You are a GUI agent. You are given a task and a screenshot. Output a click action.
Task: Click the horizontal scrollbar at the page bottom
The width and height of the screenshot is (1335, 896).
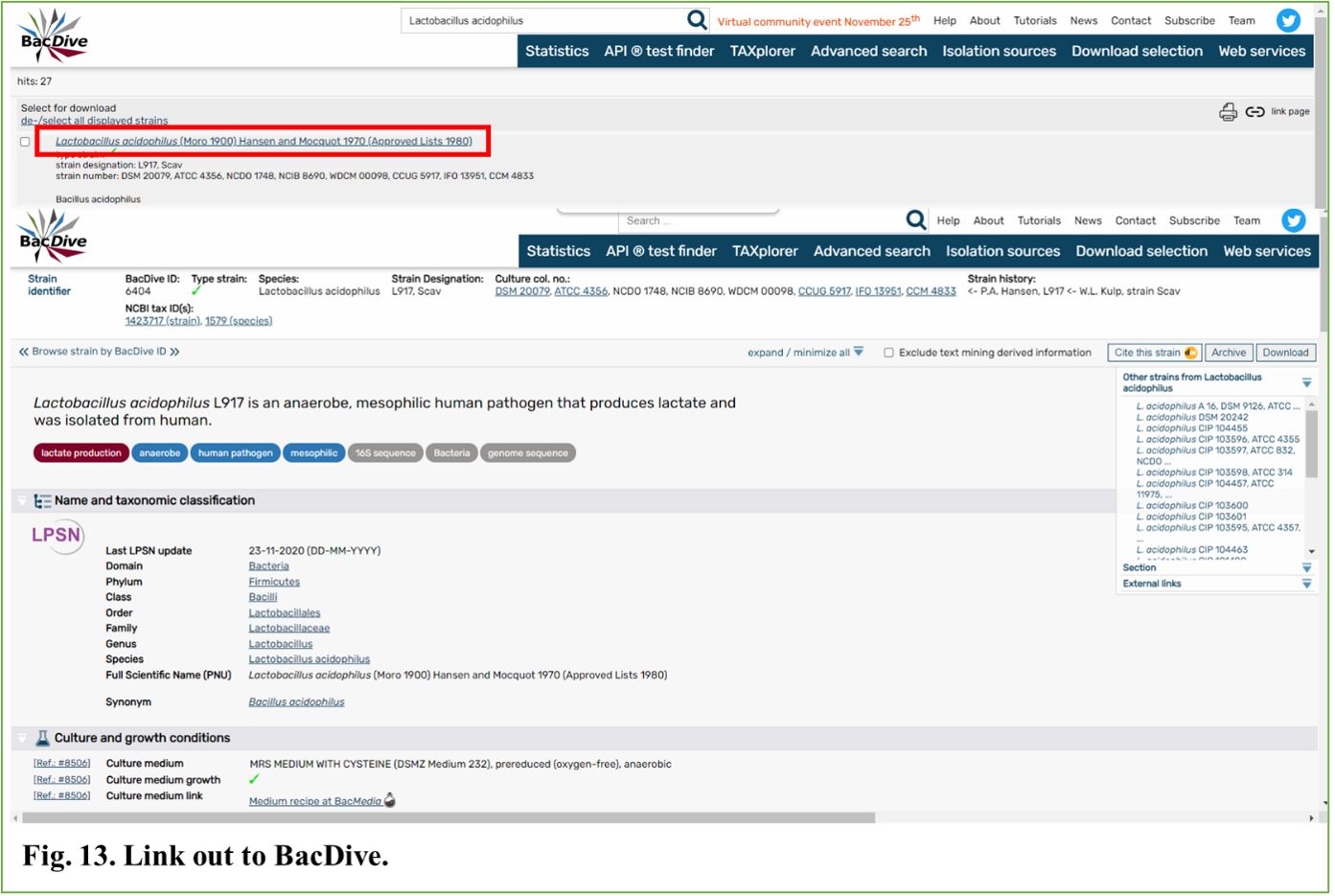[x=449, y=818]
